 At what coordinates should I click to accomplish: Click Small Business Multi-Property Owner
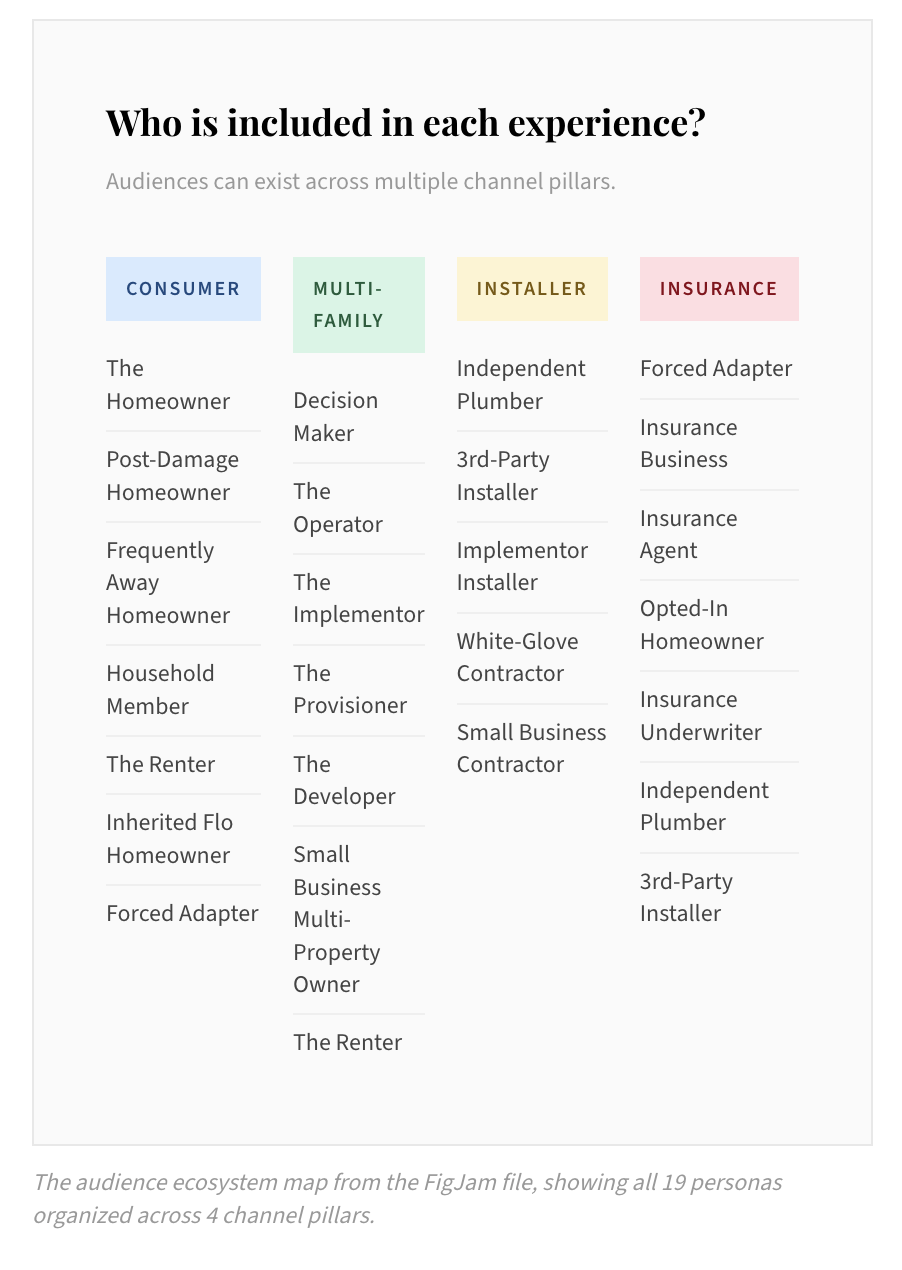pyautogui.click(x=337, y=919)
